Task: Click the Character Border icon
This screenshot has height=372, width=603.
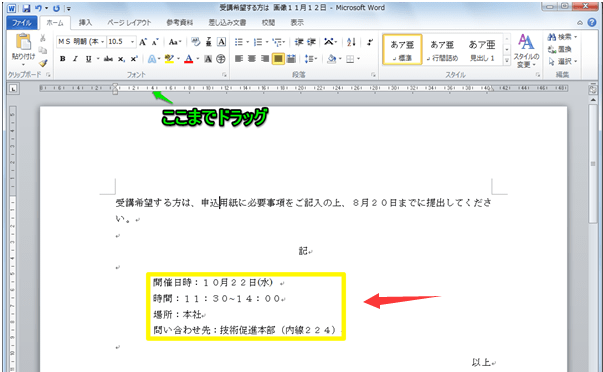Action: [x=222, y=42]
